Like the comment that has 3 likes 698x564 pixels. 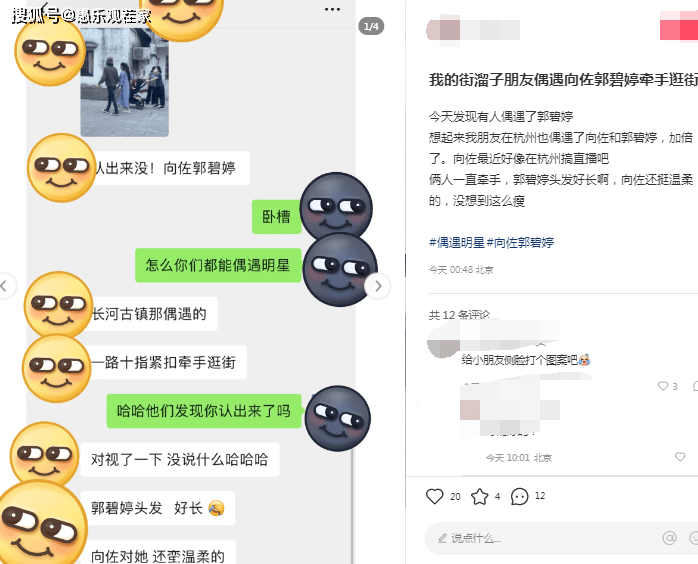663,386
